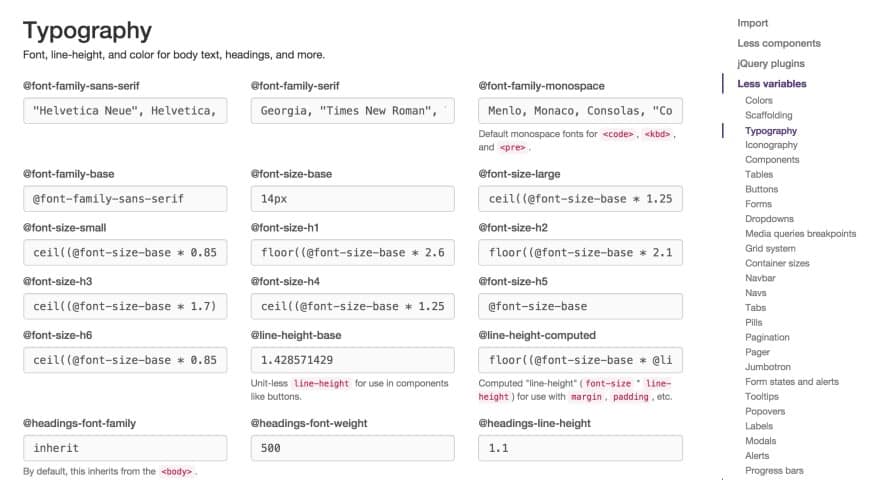Click the @font-size-h4 input field

point(352,306)
